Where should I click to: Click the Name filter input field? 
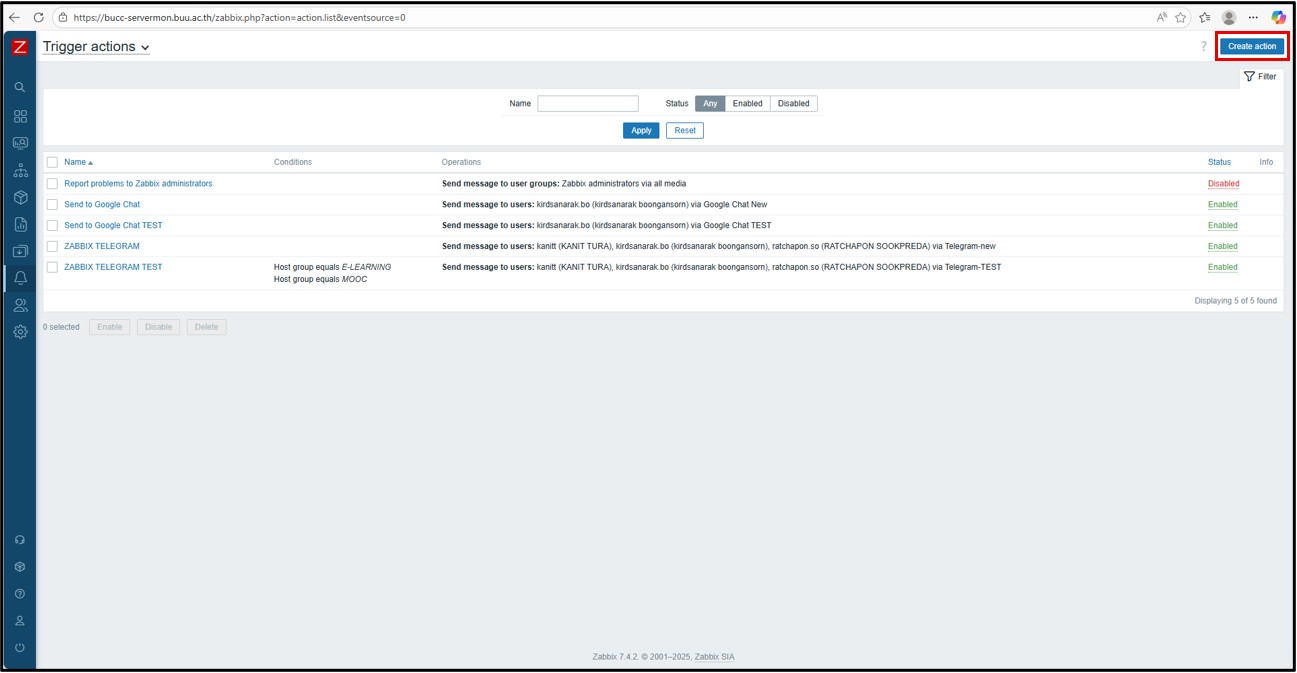(x=587, y=104)
